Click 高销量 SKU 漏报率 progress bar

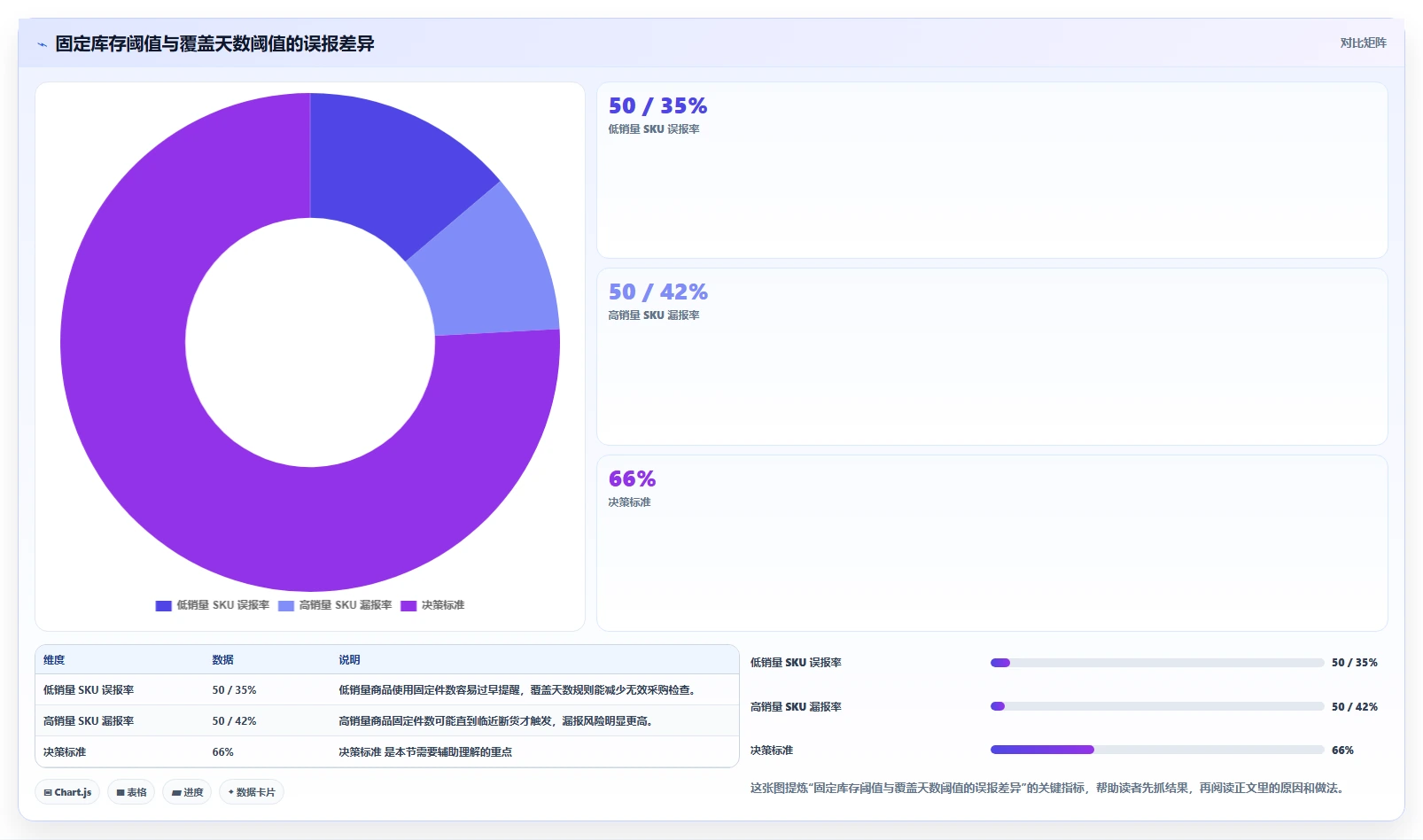coord(1157,706)
